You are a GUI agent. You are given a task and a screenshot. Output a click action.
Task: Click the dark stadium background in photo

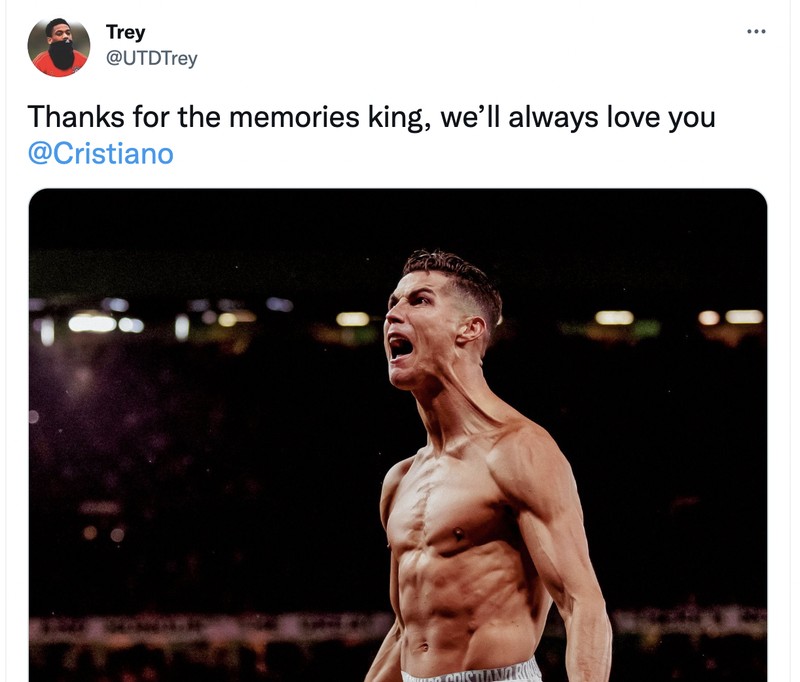coord(150,300)
